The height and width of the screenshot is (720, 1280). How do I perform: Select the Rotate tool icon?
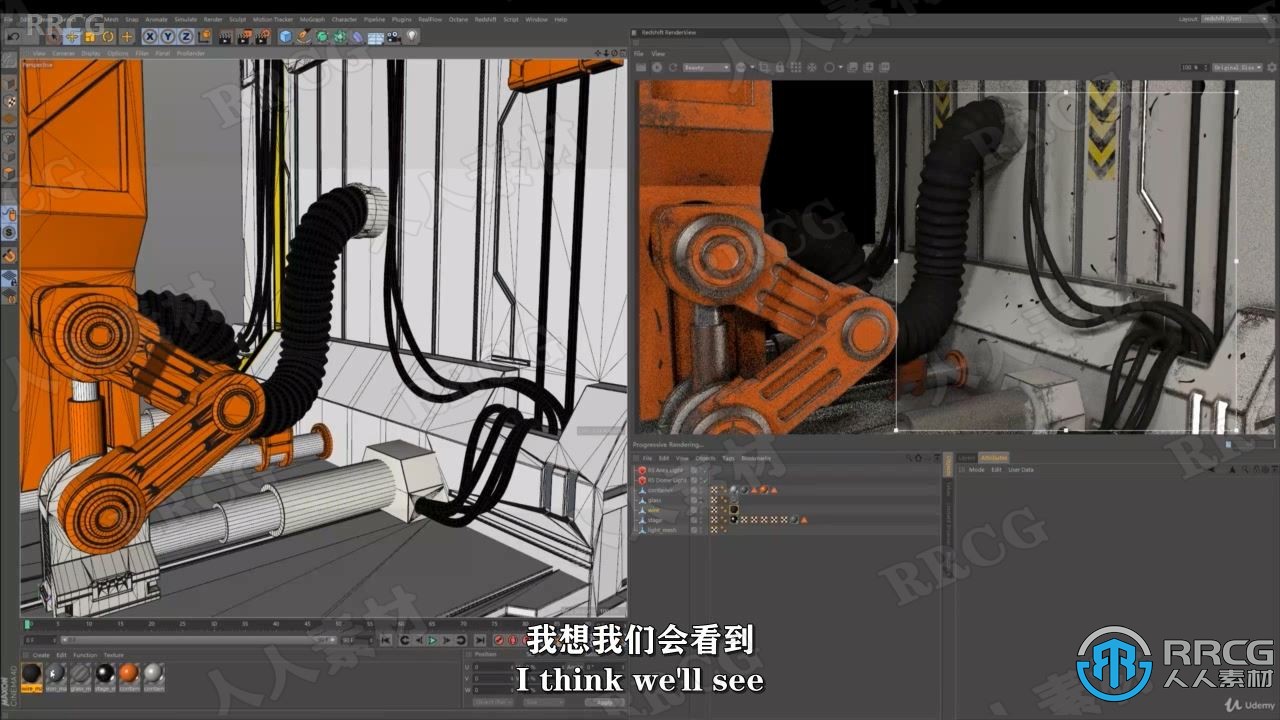(108, 36)
